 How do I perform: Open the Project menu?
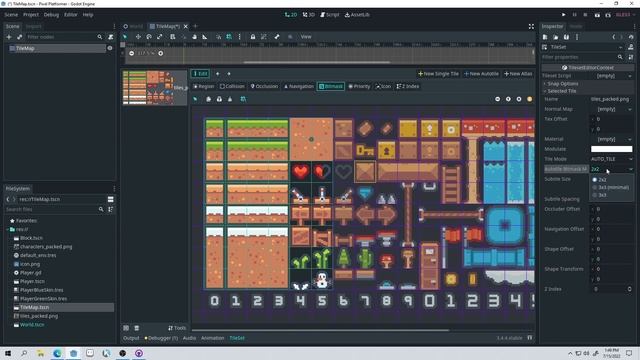(x=31, y=15)
